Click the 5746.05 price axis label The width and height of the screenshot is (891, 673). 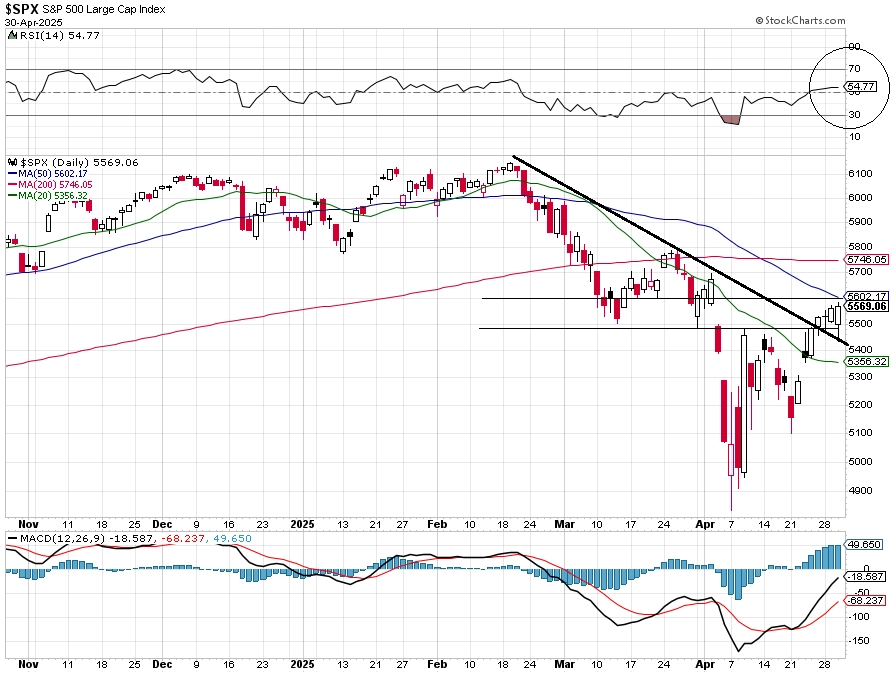coord(866,259)
